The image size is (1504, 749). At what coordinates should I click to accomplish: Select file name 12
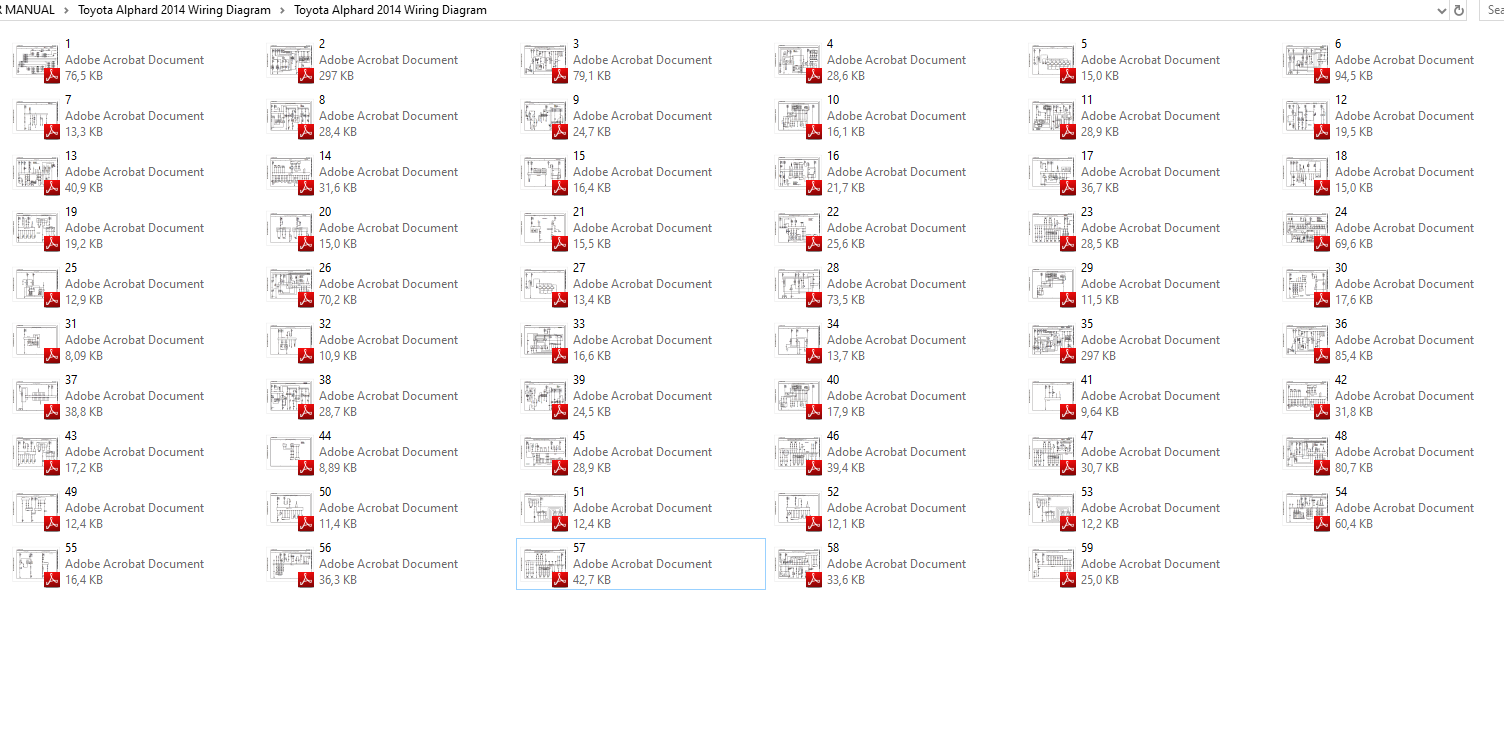[x=1341, y=100]
